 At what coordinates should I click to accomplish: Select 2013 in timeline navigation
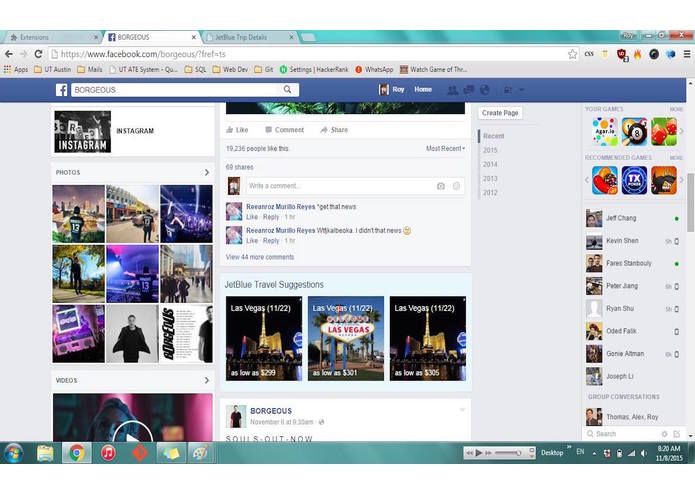coord(490,179)
